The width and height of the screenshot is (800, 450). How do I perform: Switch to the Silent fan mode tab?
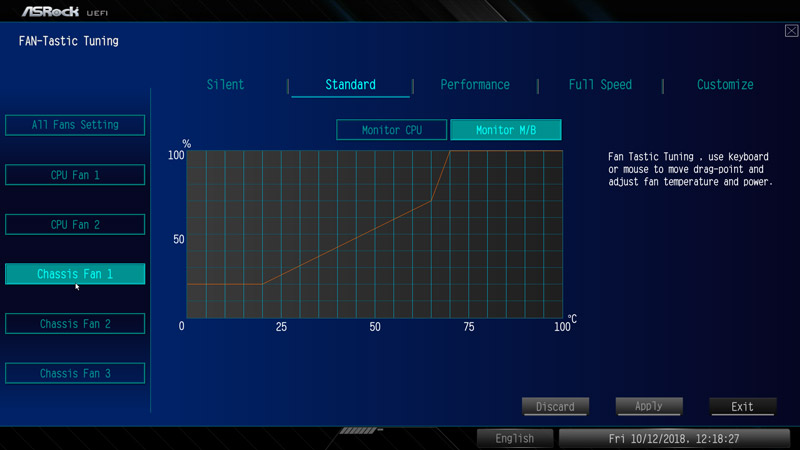[x=225, y=85]
